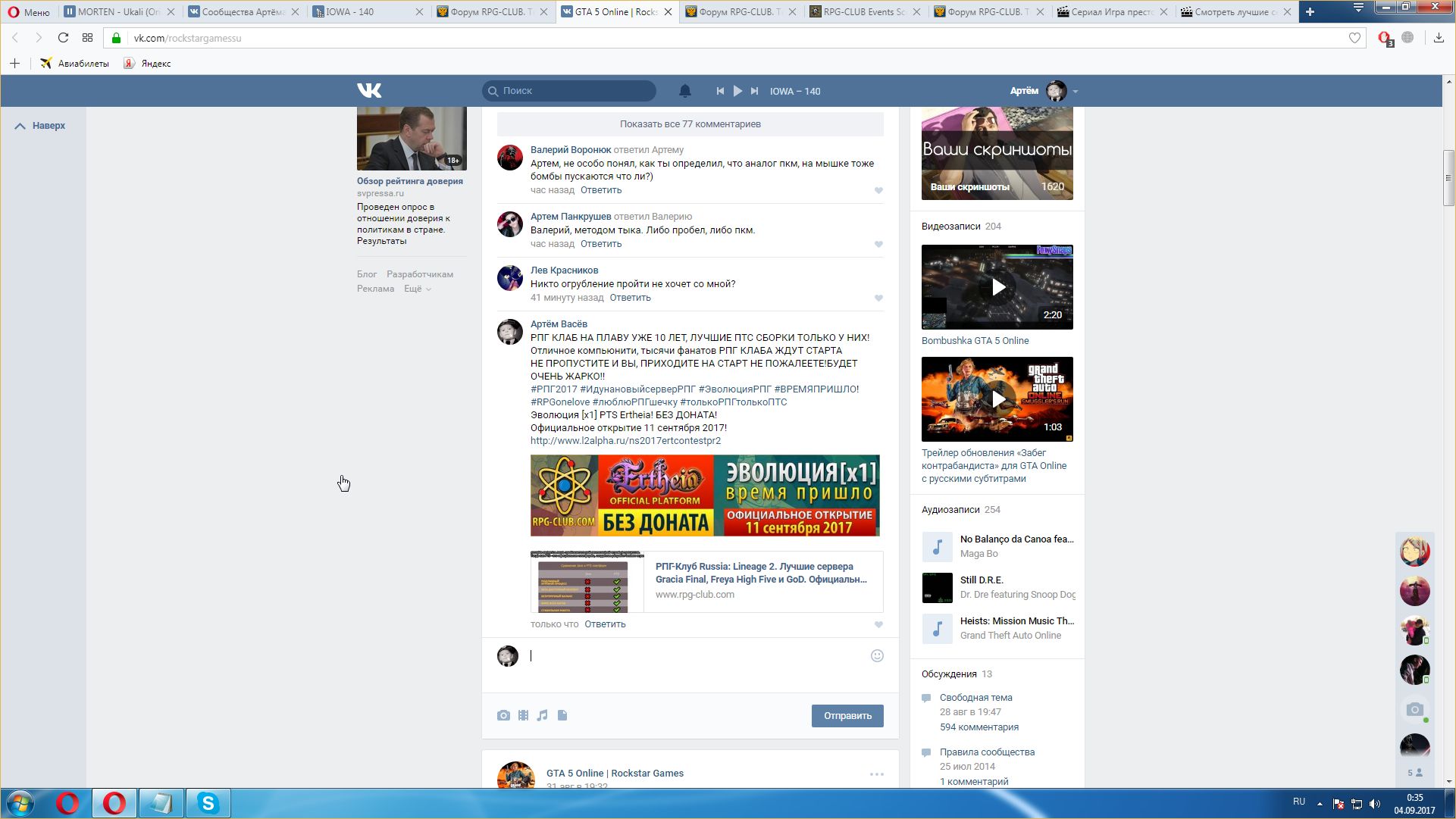
Task: Attach audio with music note icon
Action: click(x=543, y=716)
